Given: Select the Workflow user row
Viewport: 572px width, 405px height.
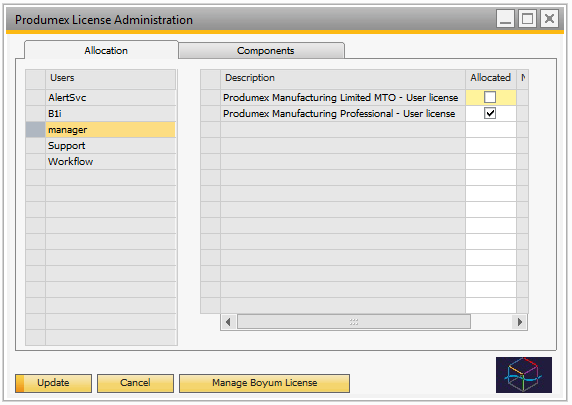Looking at the screenshot, I should click(111, 162).
